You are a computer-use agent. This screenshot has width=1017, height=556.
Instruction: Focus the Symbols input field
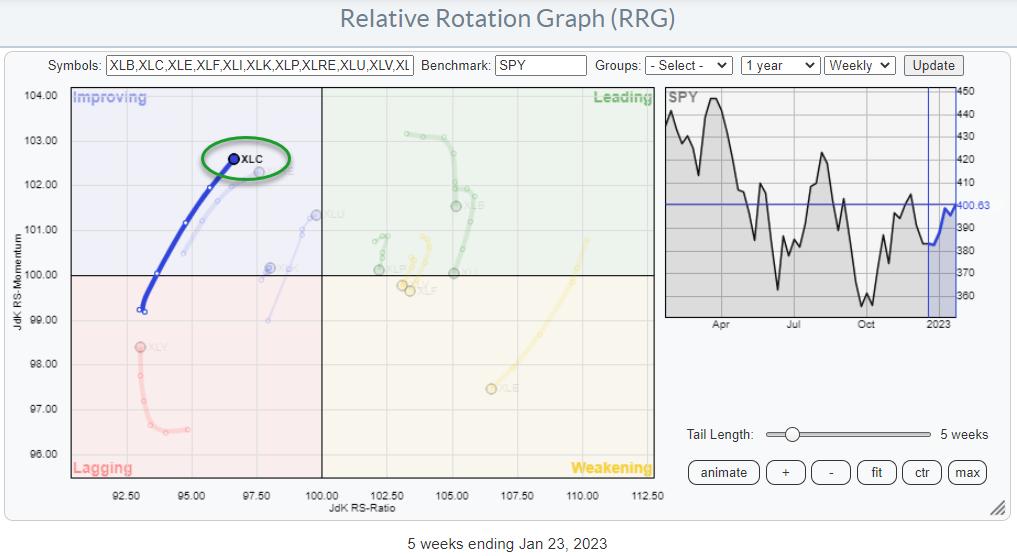tap(260, 66)
